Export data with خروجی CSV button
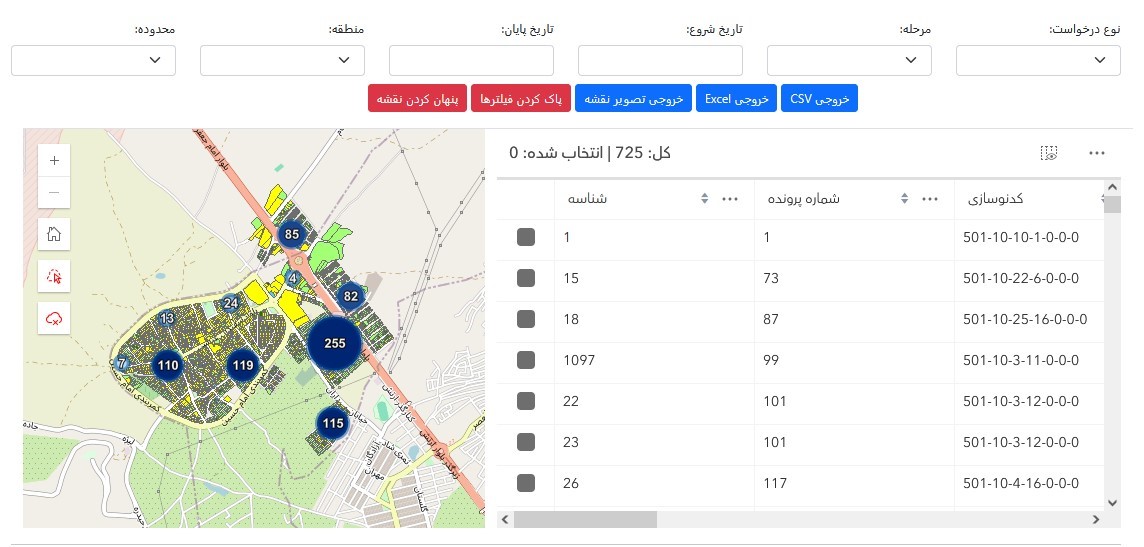Screen dimensions: 1144x547 click(819, 98)
